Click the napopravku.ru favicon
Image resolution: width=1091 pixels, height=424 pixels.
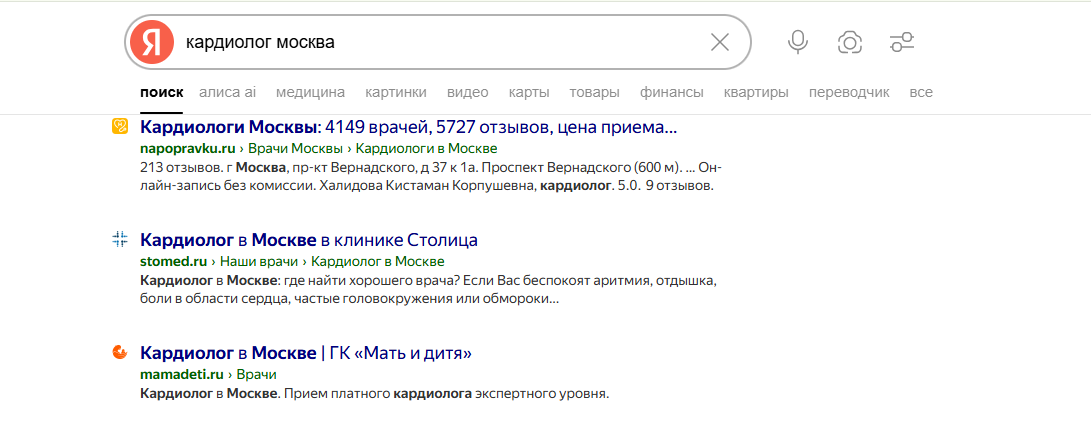point(120,127)
